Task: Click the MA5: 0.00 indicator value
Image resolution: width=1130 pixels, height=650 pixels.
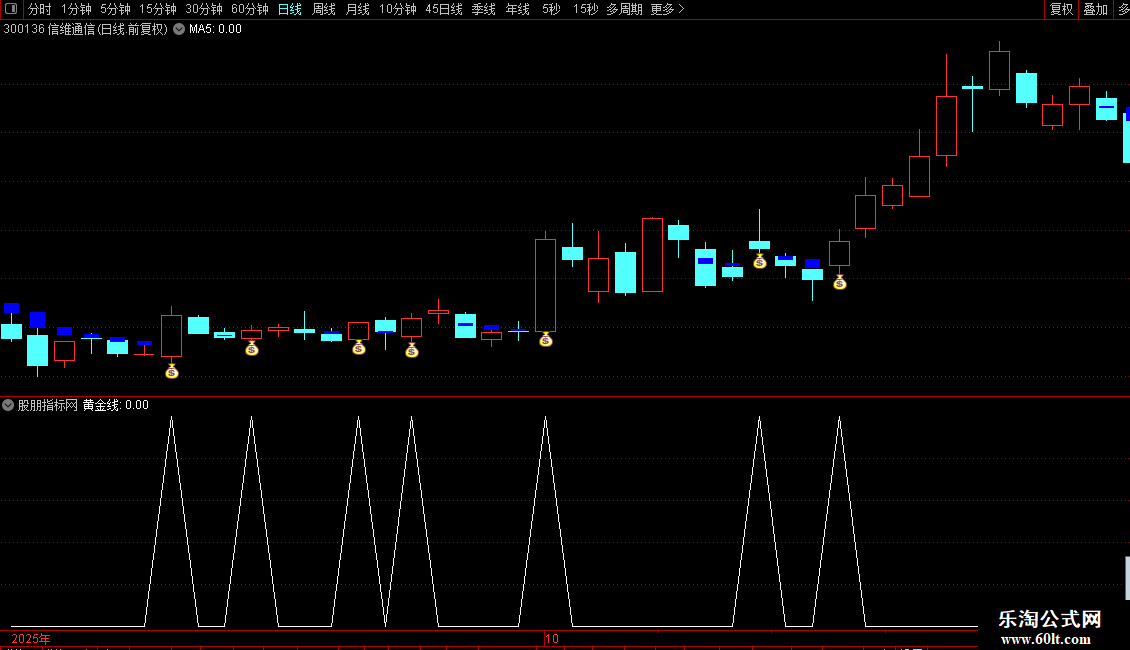Action: tap(215, 30)
